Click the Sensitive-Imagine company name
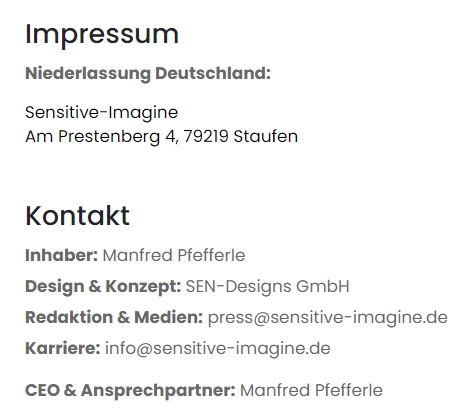This screenshot has width=468, height=417. (x=102, y=113)
